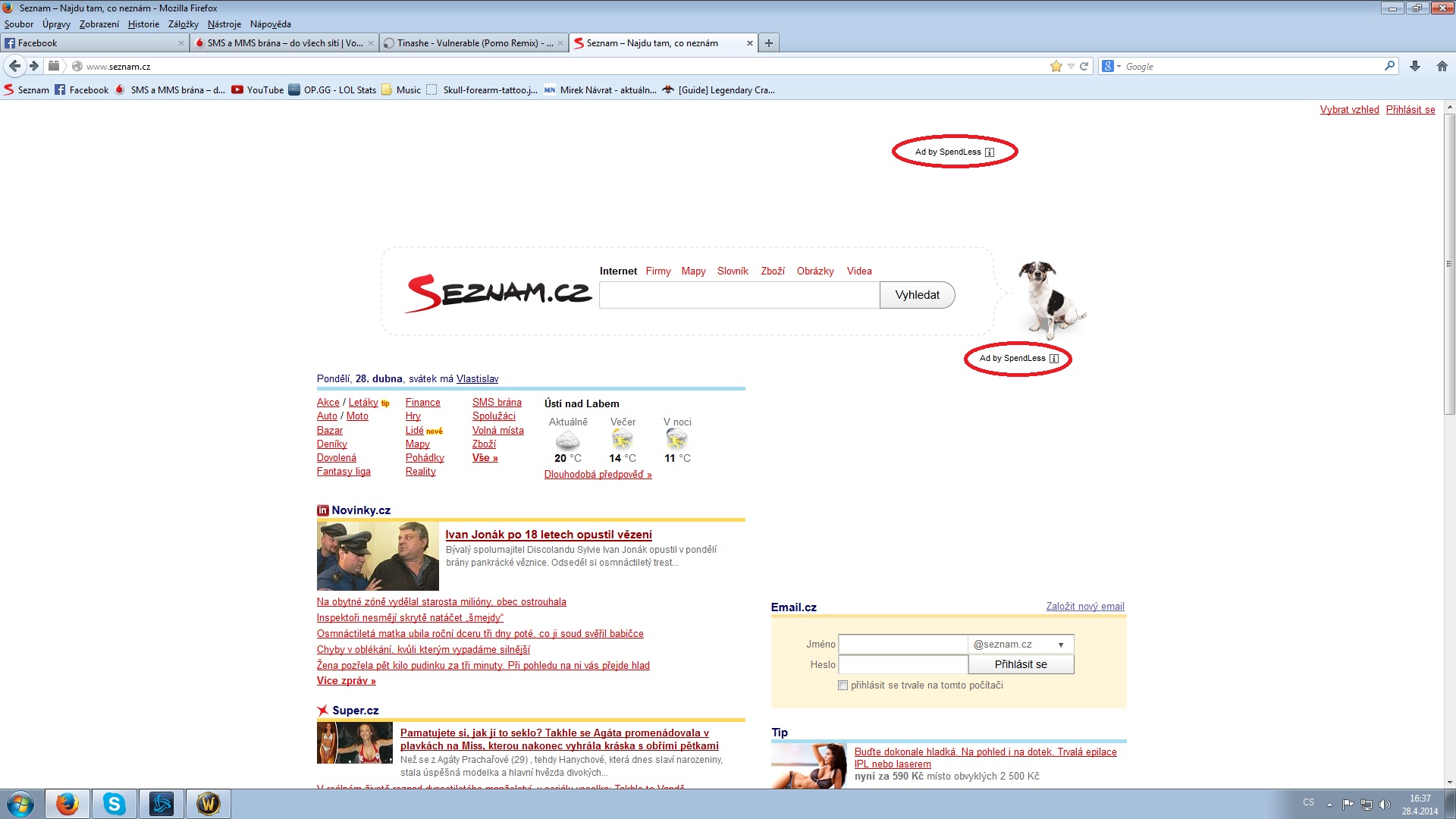Select the Mapy search category
The height and width of the screenshot is (819, 1456).
click(693, 271)
